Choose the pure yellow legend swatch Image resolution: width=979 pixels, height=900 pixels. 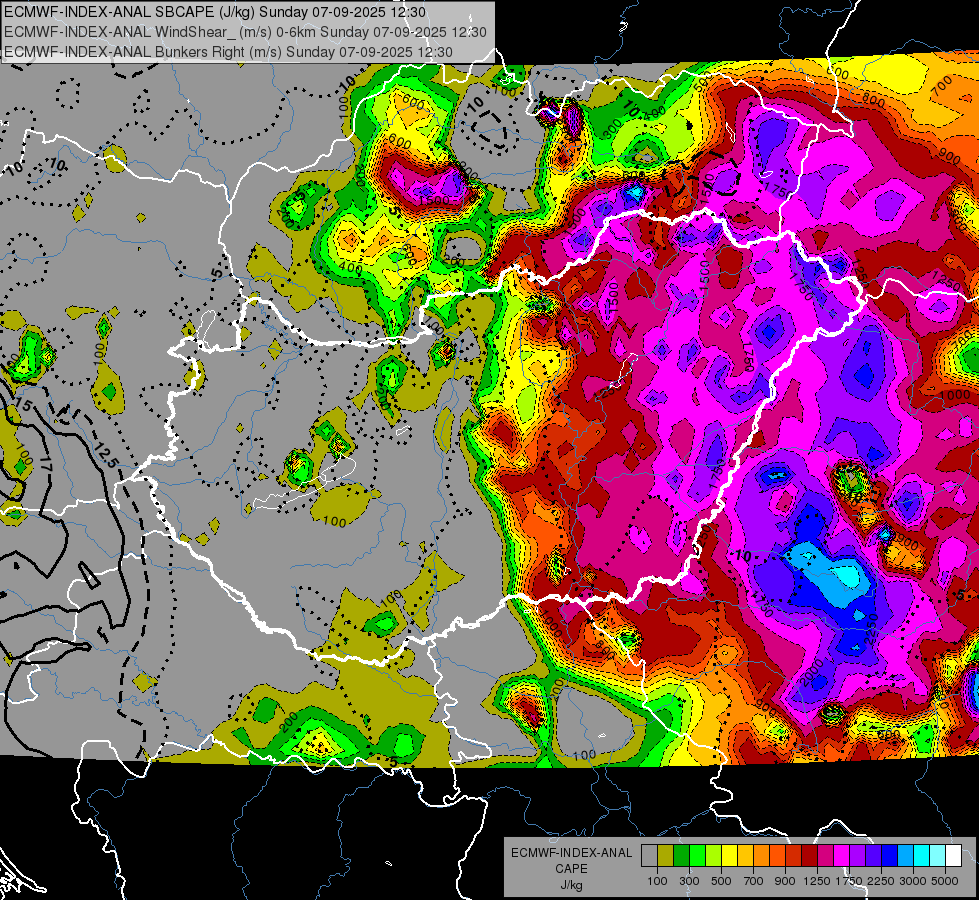(729, 856)
